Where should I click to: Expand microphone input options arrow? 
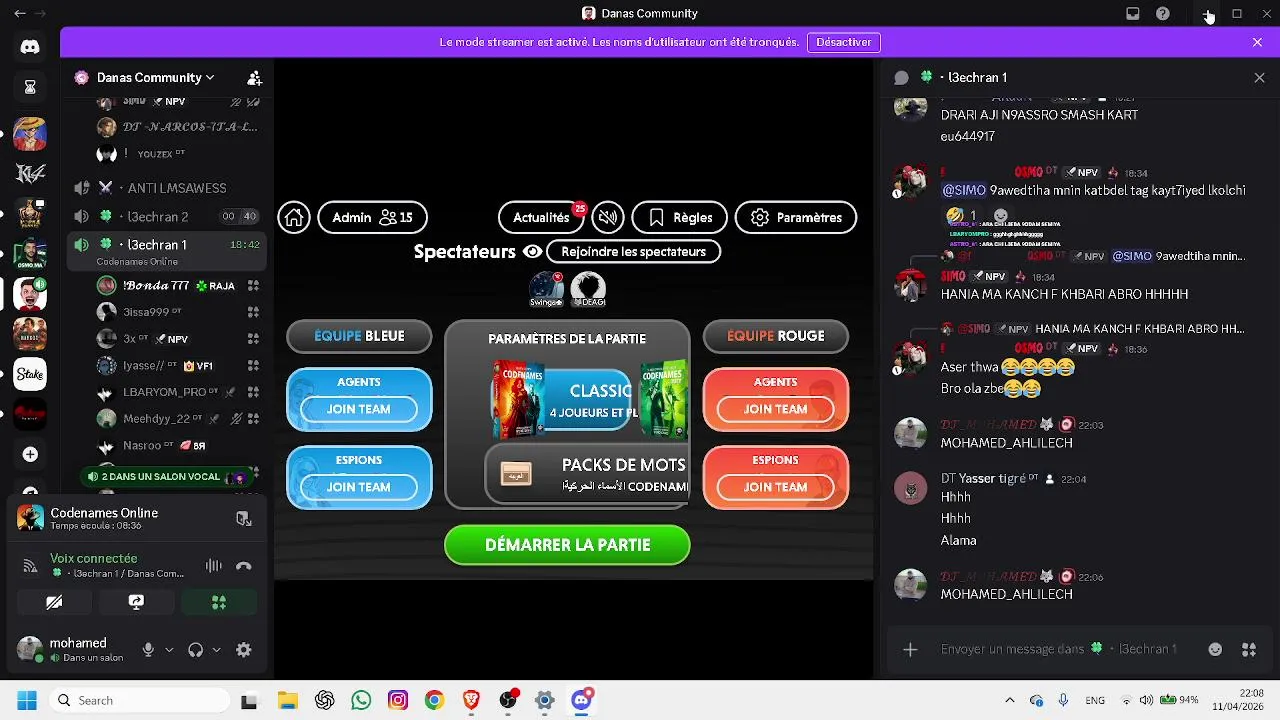pyautogui.click(x=169, y=650)
